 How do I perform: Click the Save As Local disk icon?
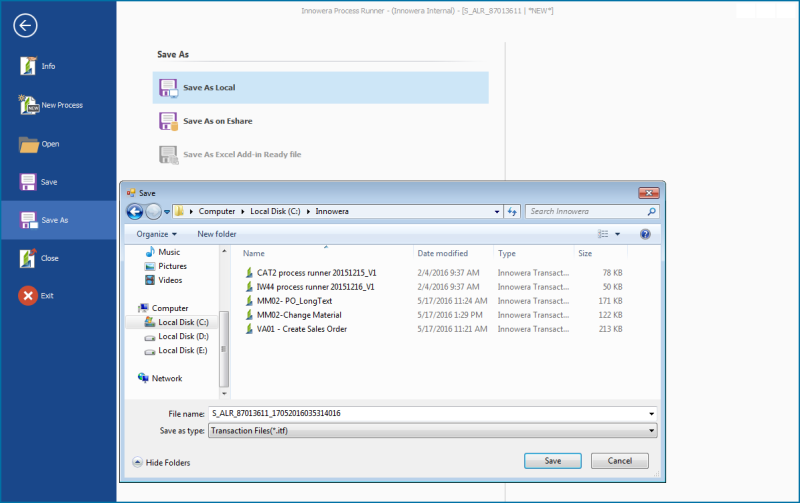click(x=168, y=88)
